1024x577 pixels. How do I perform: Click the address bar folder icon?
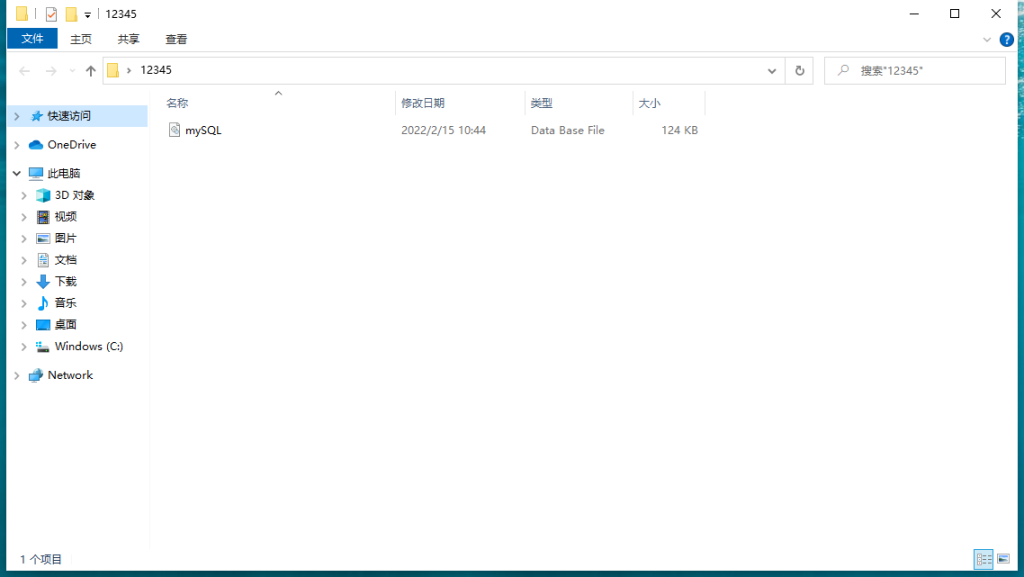113,70
